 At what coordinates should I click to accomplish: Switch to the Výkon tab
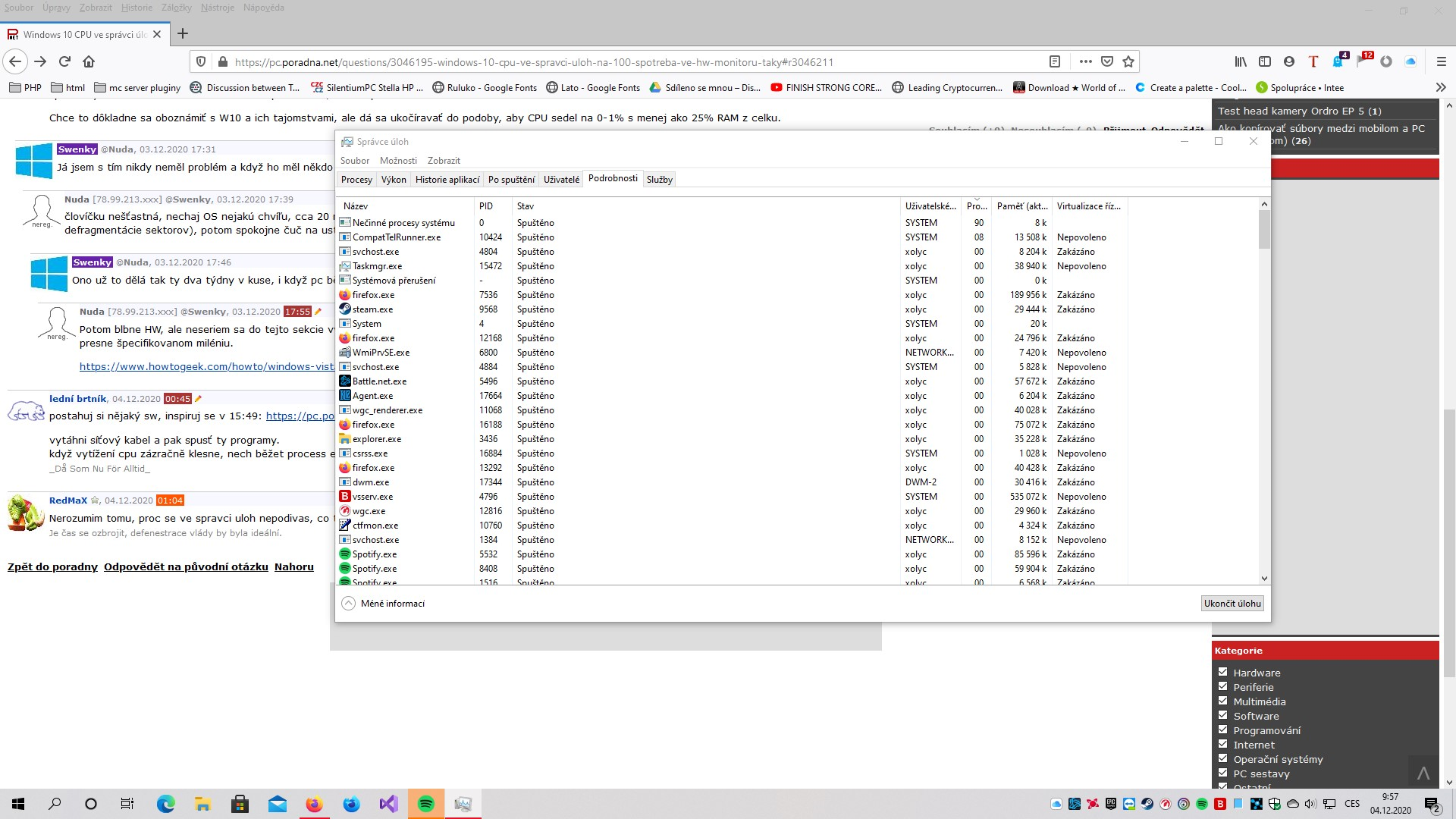point(394,180)
